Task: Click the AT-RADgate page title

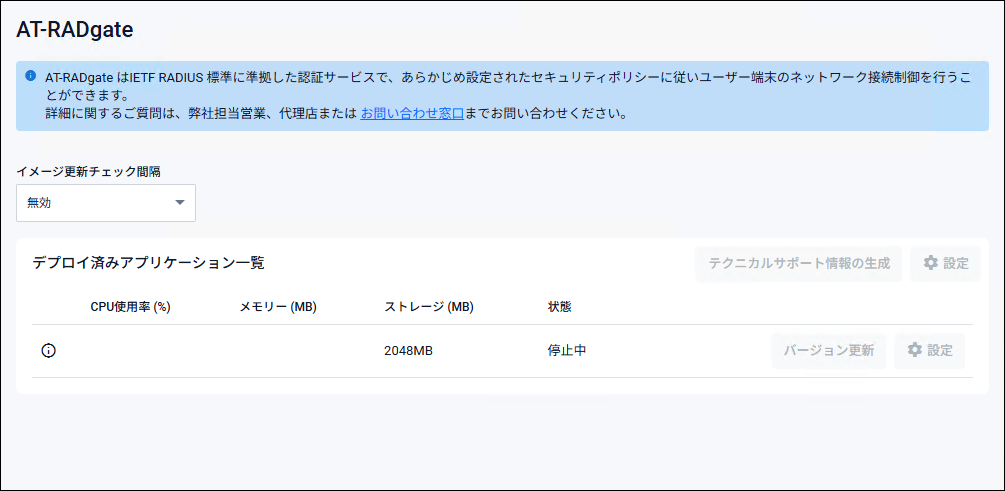Action: click(74, 29)
